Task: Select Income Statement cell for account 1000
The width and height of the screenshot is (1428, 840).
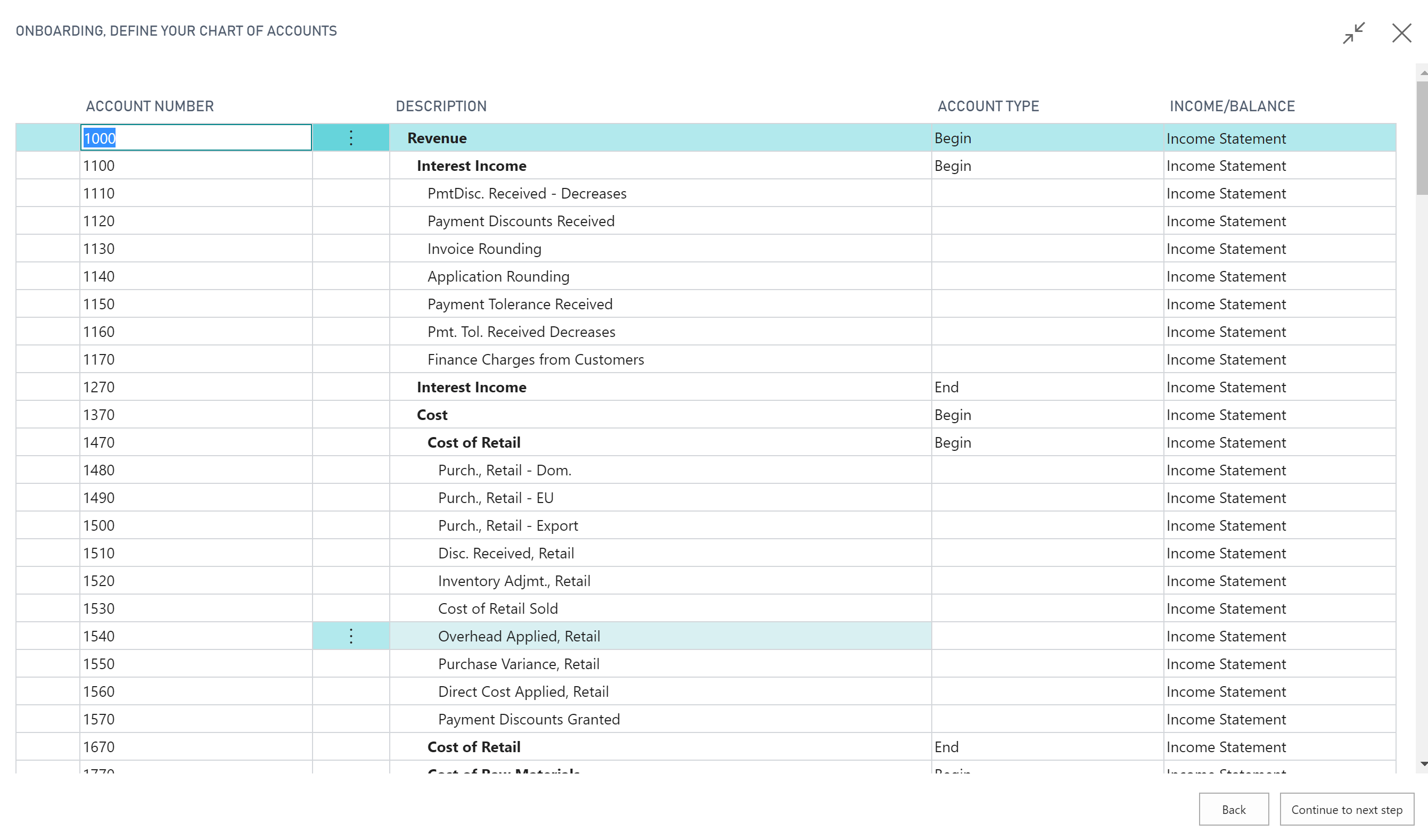Action: [x=1279, y=138]
